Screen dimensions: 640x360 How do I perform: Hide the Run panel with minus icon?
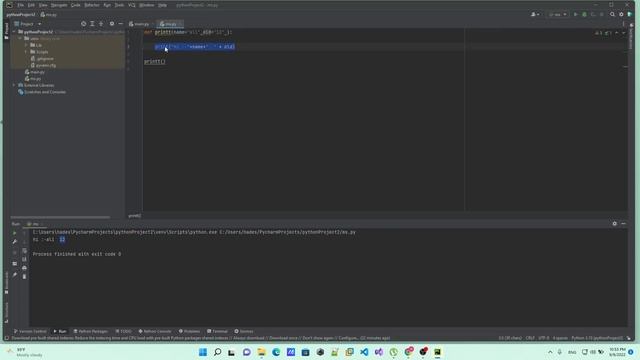623,224
